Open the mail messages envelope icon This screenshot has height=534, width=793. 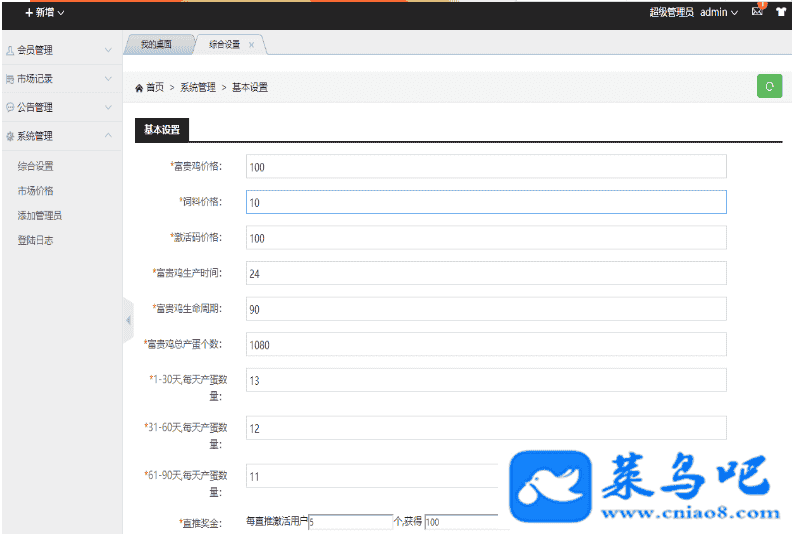coord(757,12)
